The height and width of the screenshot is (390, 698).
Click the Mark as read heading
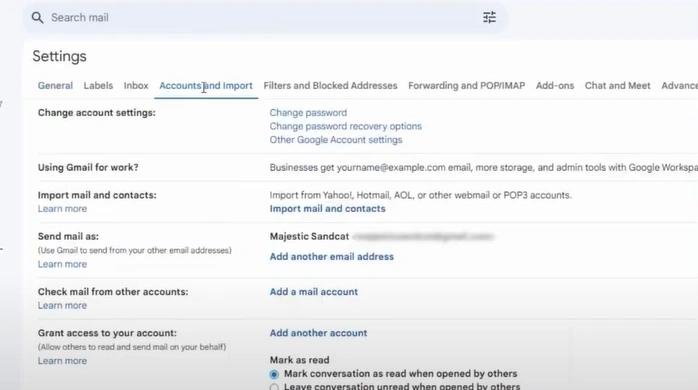click(x=299, y=360)
